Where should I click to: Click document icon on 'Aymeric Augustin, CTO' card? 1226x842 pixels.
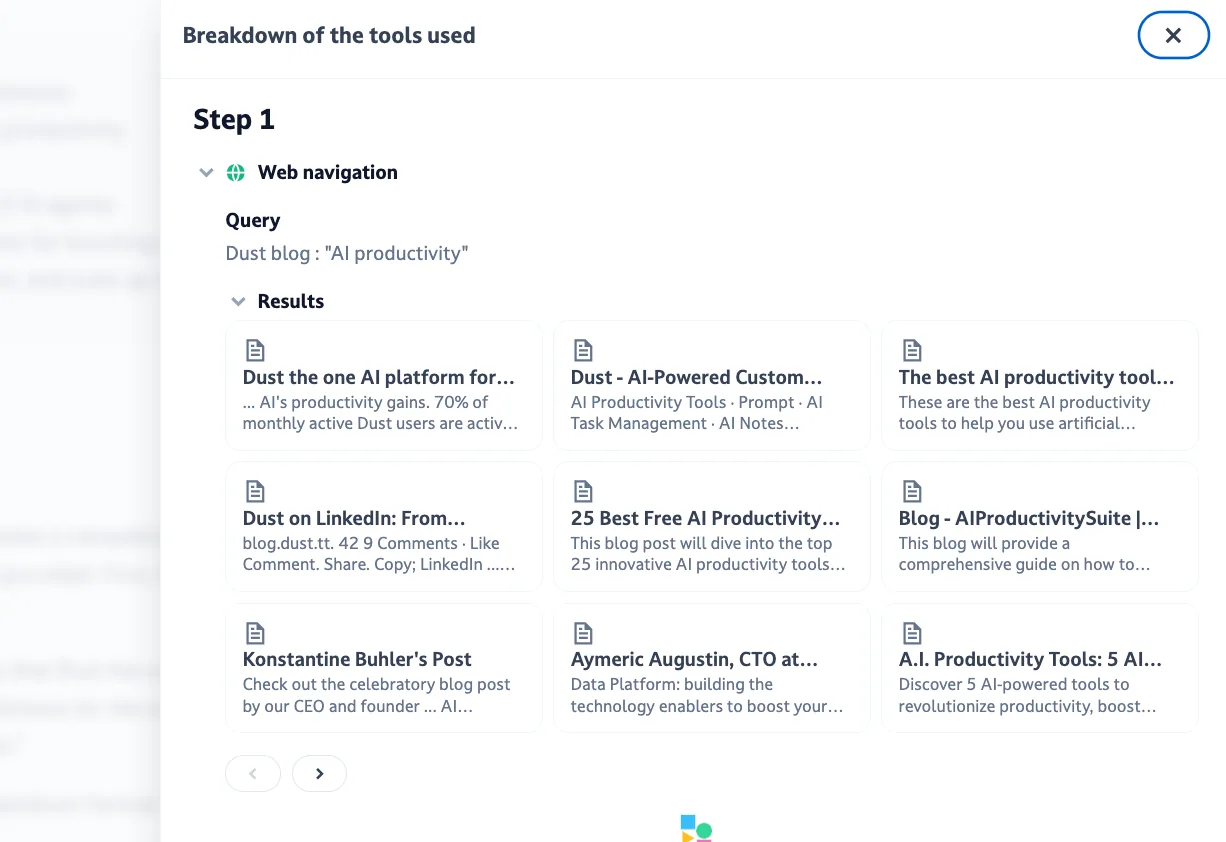pyautogui.click(x=583, y=633)
